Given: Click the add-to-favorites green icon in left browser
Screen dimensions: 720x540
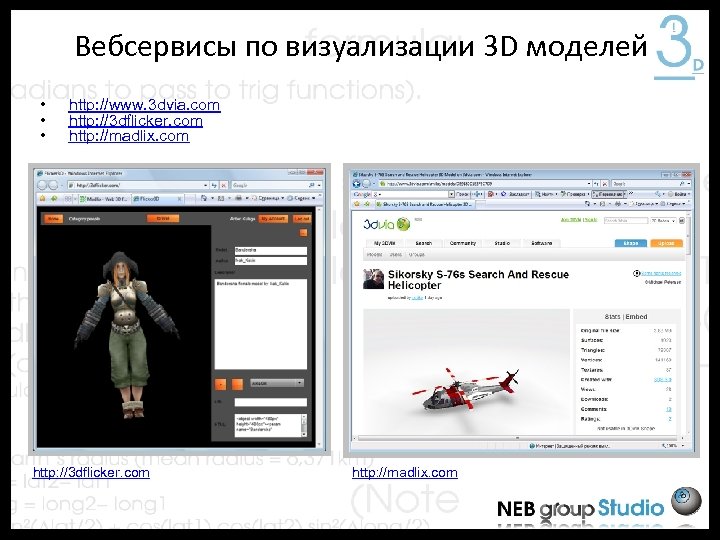Looking at the screenshot, I should [x=54, y=198].
